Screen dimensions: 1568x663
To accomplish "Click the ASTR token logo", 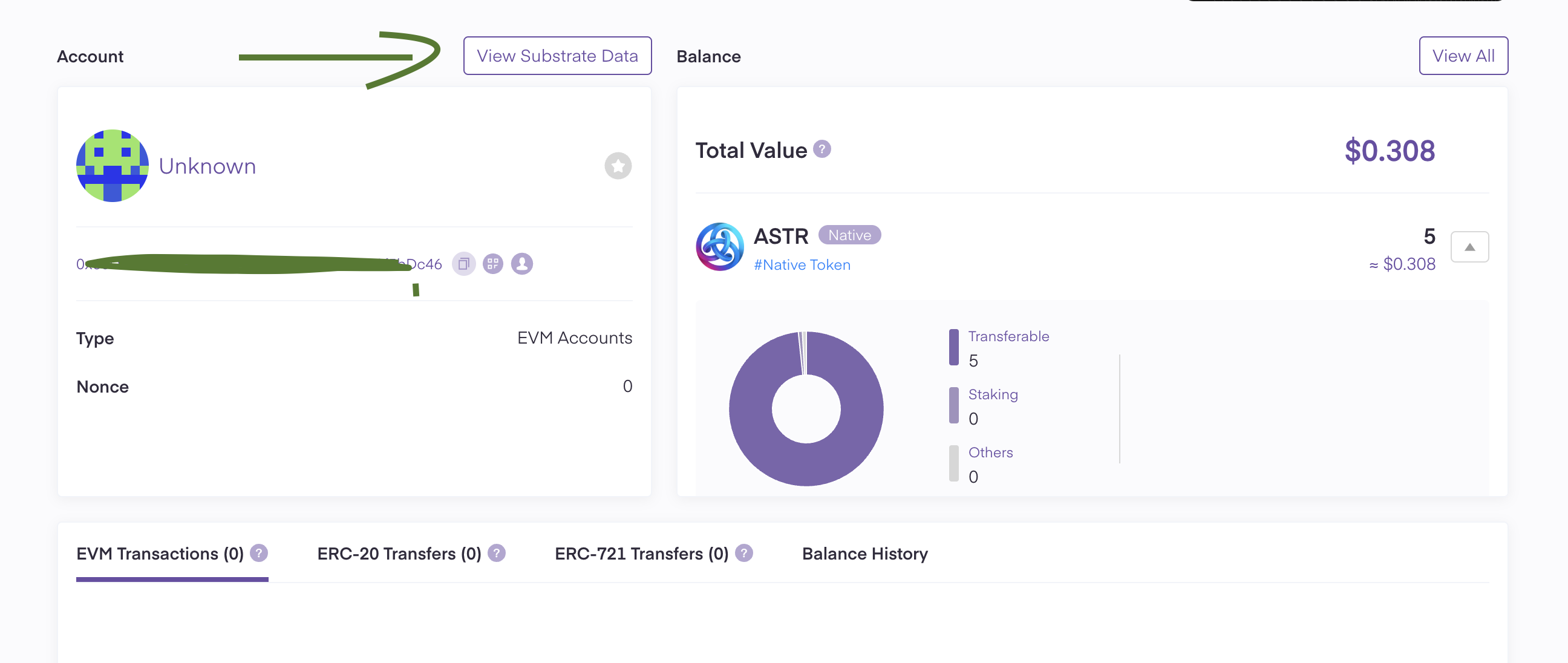I will click(719, 247).
